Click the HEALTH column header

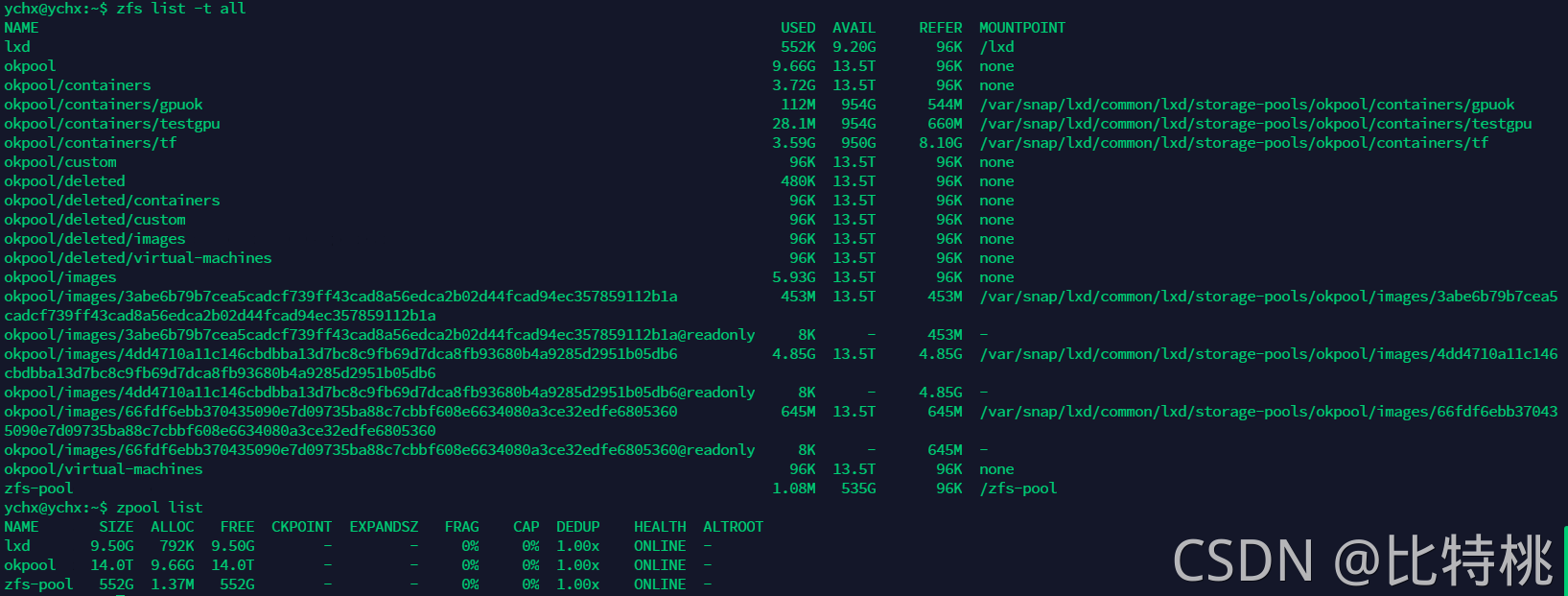tap(660, 527)
